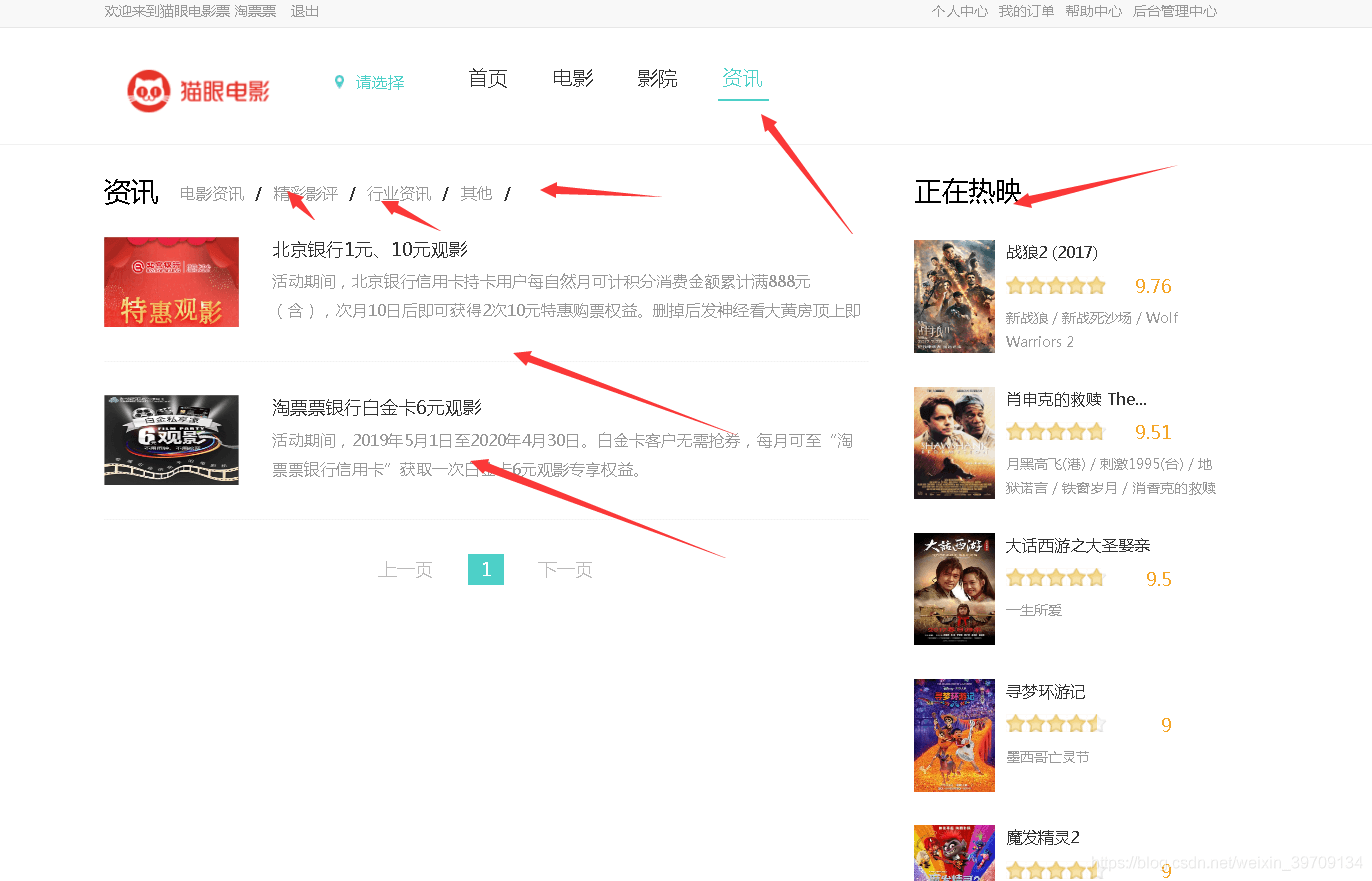The height and width of the screenshot is (881, 1372).
Task: Click the 退出 logout link
Action: click(305, 11)
